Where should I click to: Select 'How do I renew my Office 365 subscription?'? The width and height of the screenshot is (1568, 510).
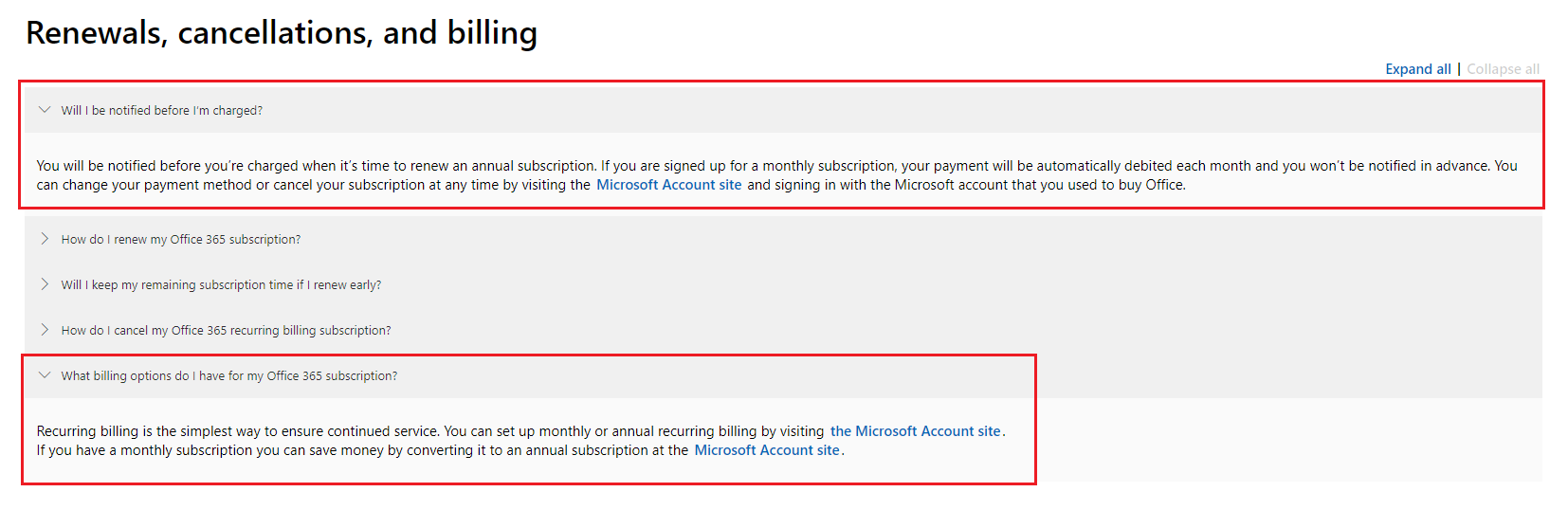pyautogui.click(x=181, y=240)
